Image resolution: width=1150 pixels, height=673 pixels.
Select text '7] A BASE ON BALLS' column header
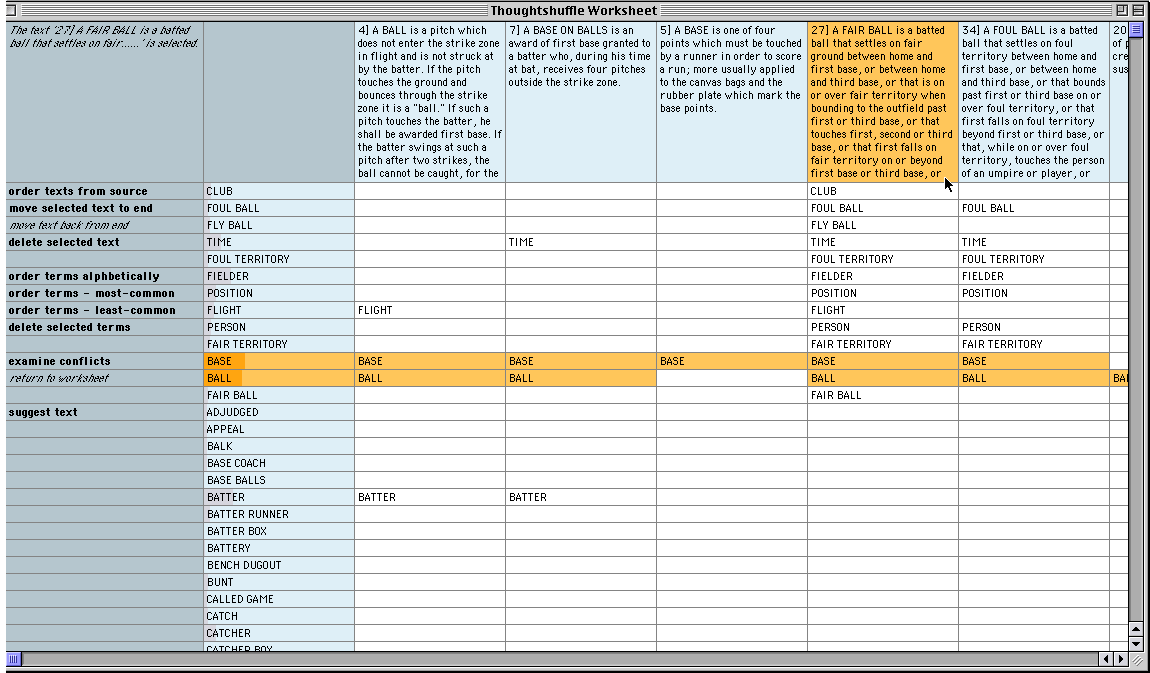tap(581, 102)
